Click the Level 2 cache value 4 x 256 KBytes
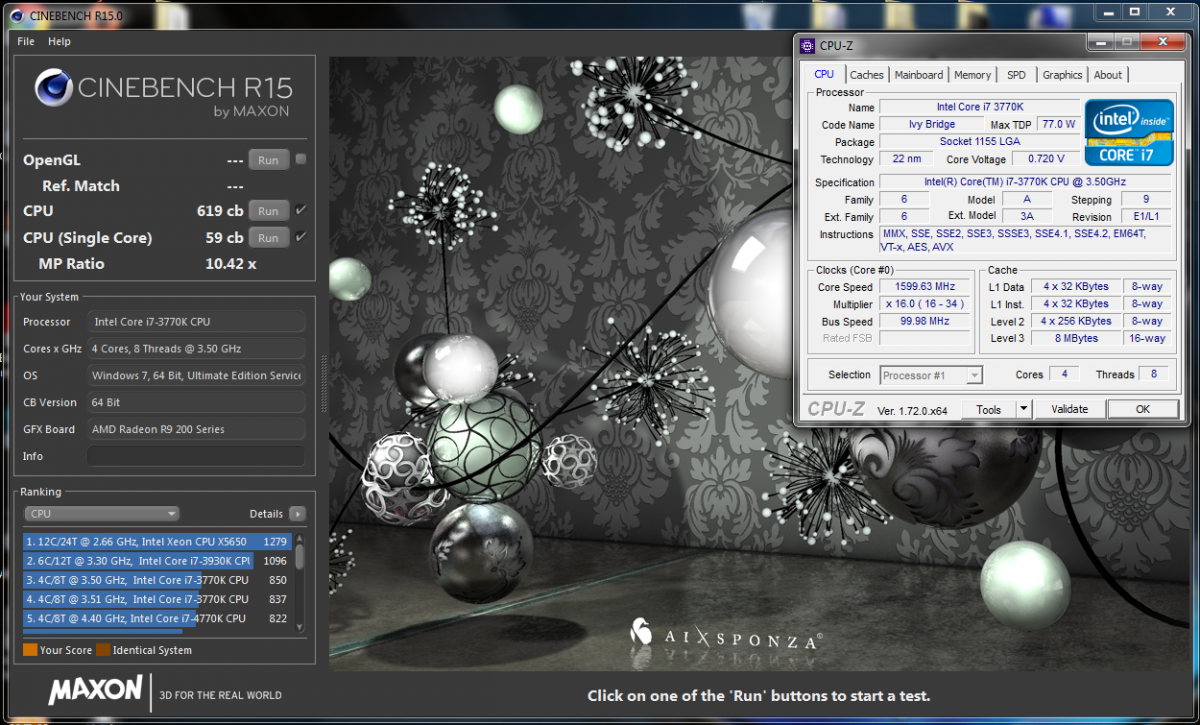The height and width of the screenshot is (725, 1200). [x=1075, y=321]
